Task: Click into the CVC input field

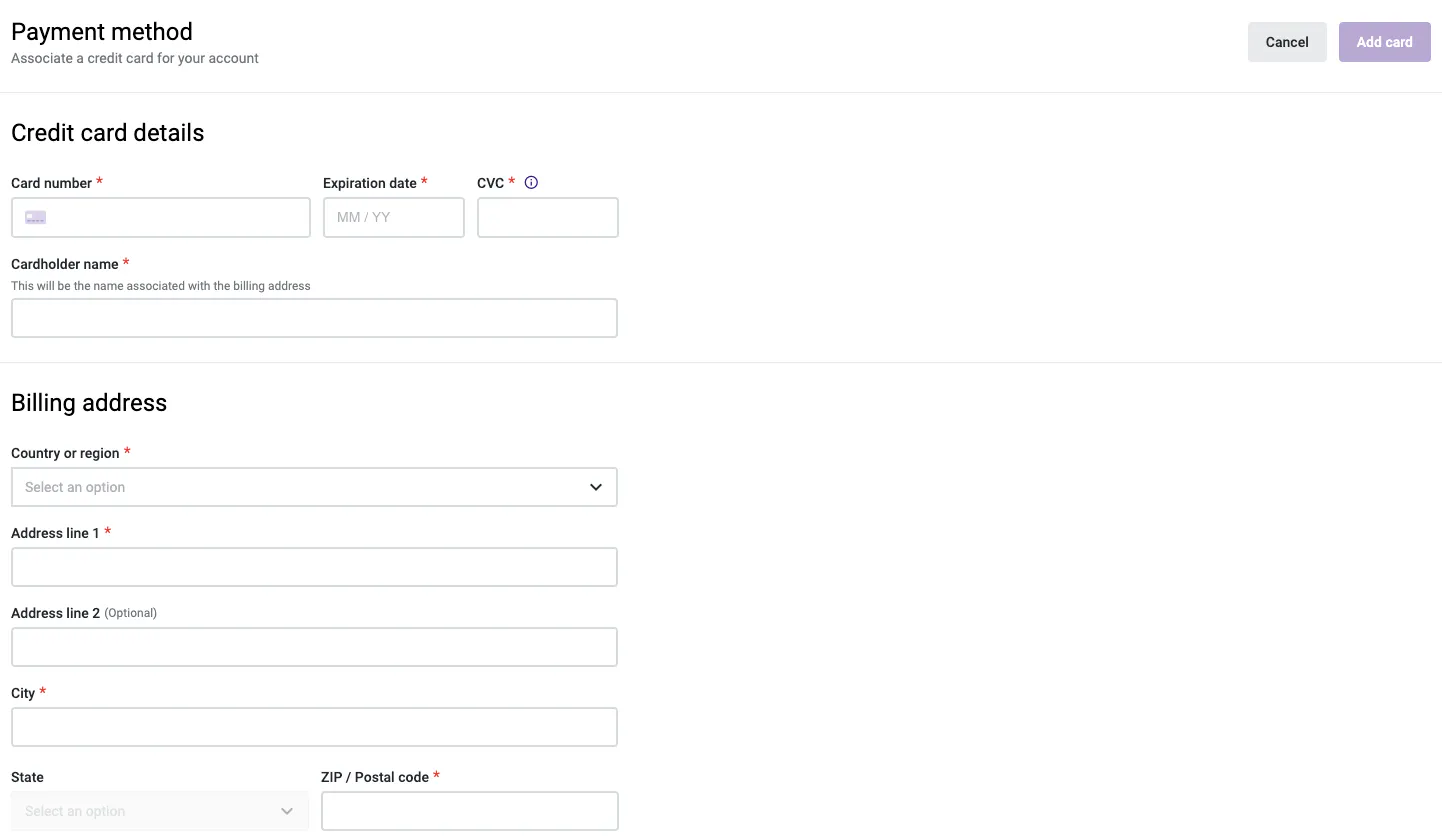Action: (548, 217)
